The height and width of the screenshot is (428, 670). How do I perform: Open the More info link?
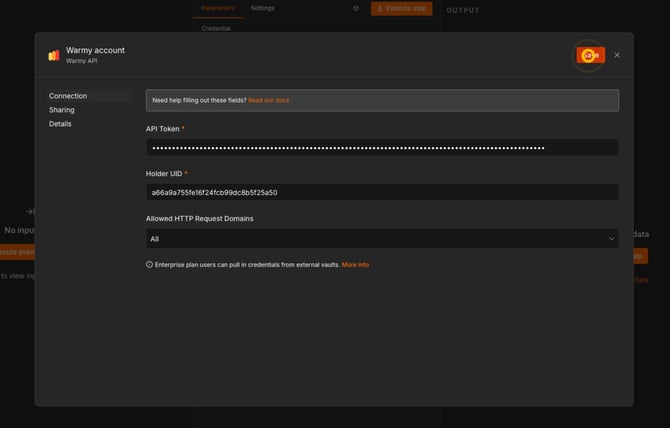click(355, 265)
